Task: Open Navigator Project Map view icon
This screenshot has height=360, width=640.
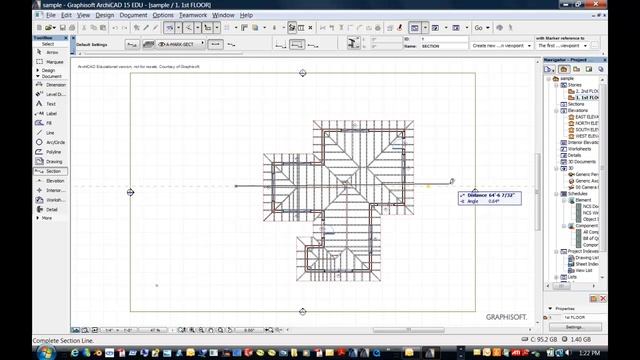Action: click(564, 69)
